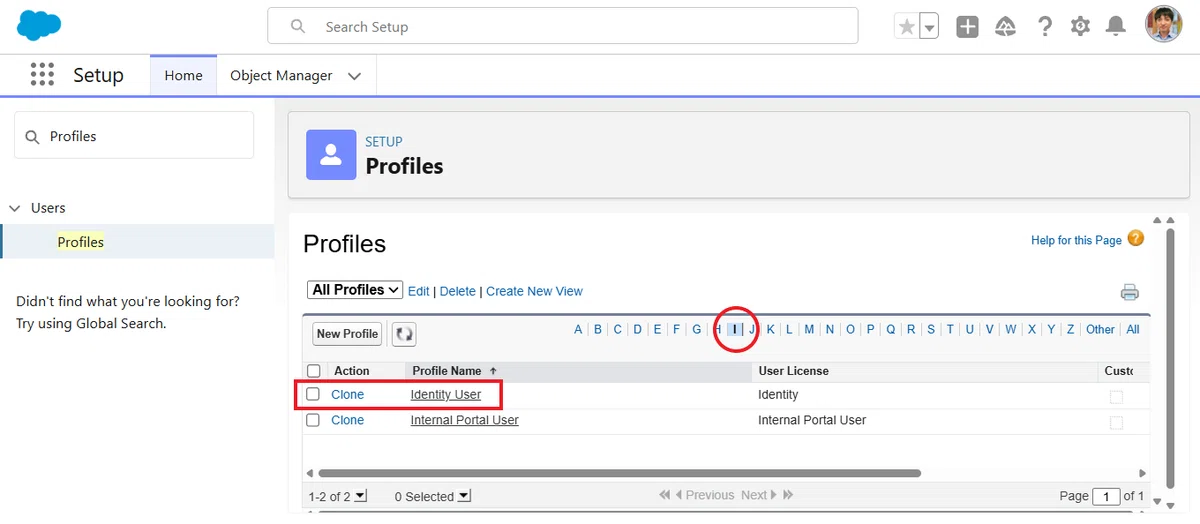This screenshot has height=524, width=1200.
Task: Click the magnifier icon in Quick Find box
Action: (32, 136)
